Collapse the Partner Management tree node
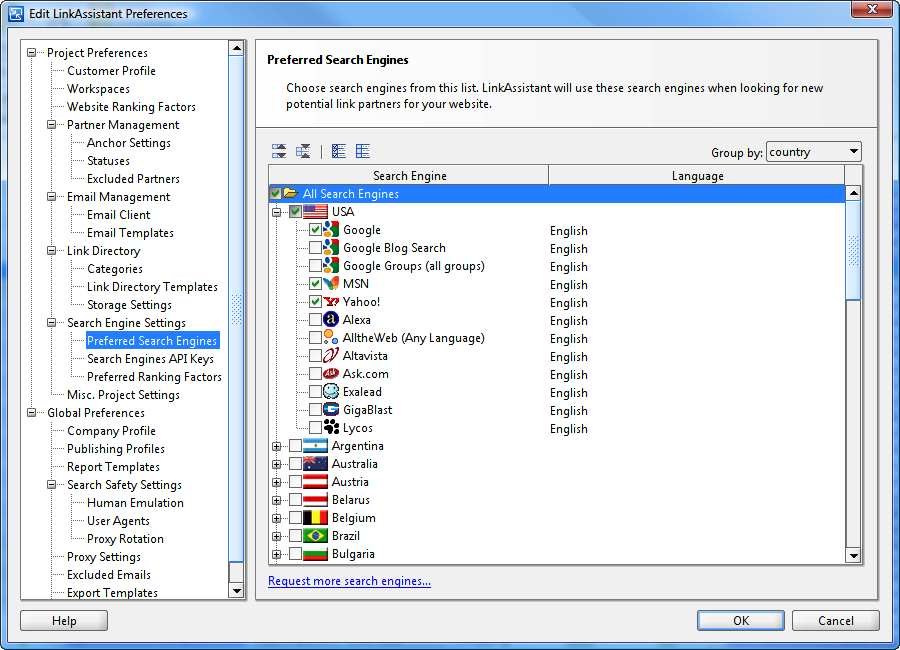This screenshot has width=900, height=650. pyautogui.click(x=52, y=125)
